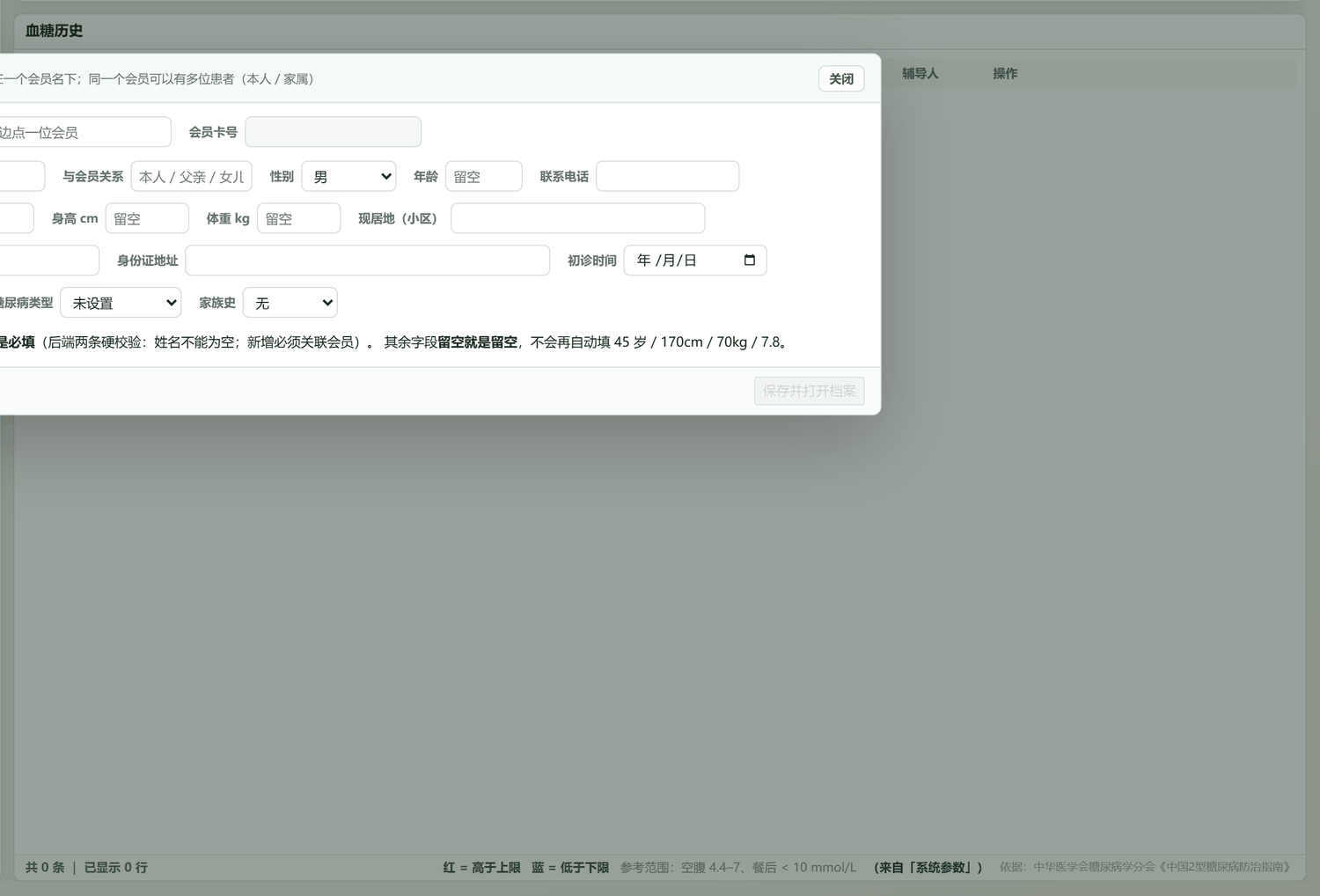This screenshot has width=1320, height=896.
Task: Click the 依据 中国2型糖尿病防治指南 citation
Action: tap(1148, 868)
